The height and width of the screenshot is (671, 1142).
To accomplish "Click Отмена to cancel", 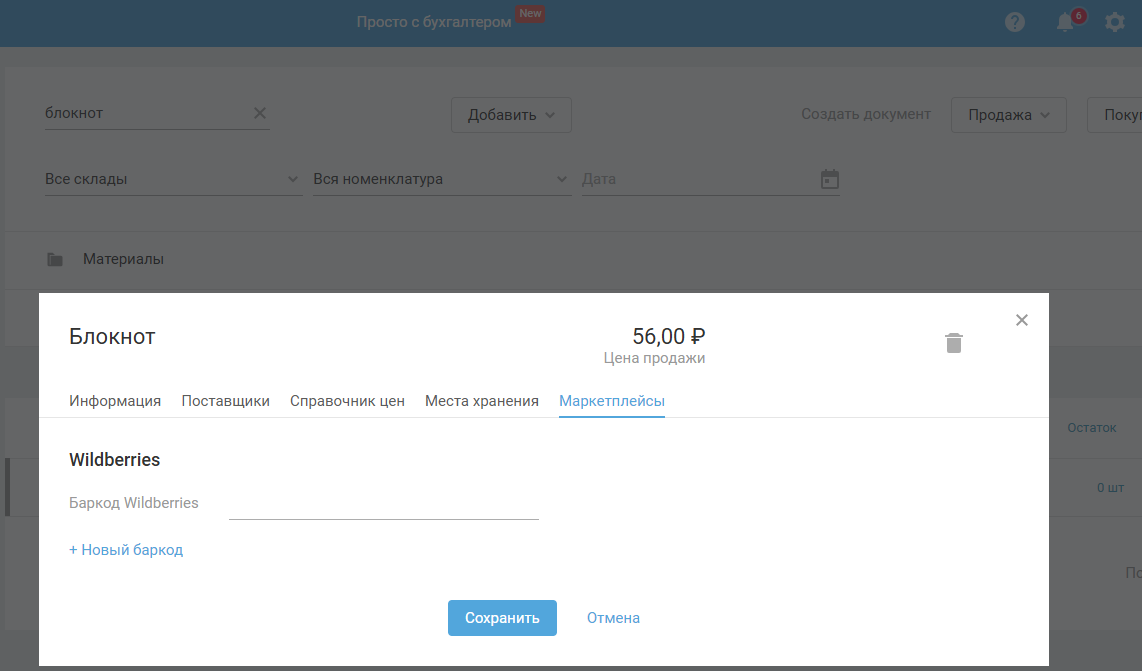I will (613, 618).
